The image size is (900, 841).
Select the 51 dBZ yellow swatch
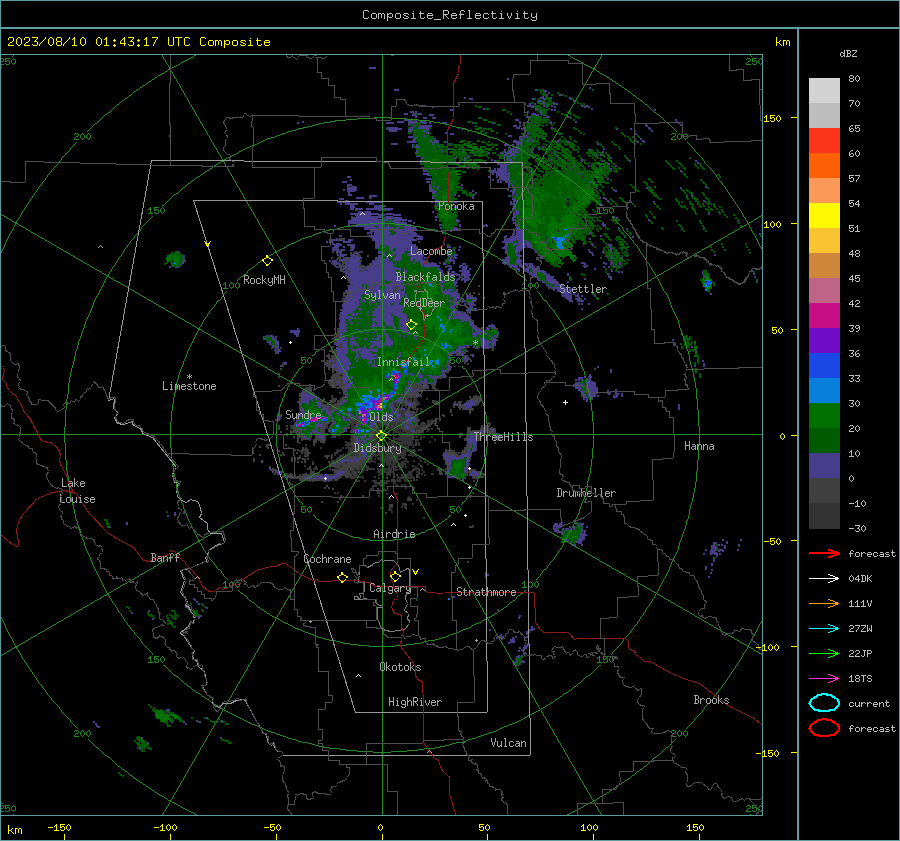pyautogui.click(x=824, y=215)
